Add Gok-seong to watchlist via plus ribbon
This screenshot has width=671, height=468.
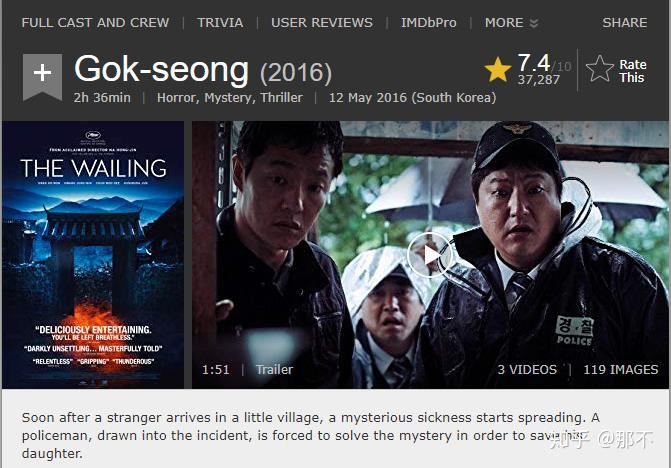point(42,77)
